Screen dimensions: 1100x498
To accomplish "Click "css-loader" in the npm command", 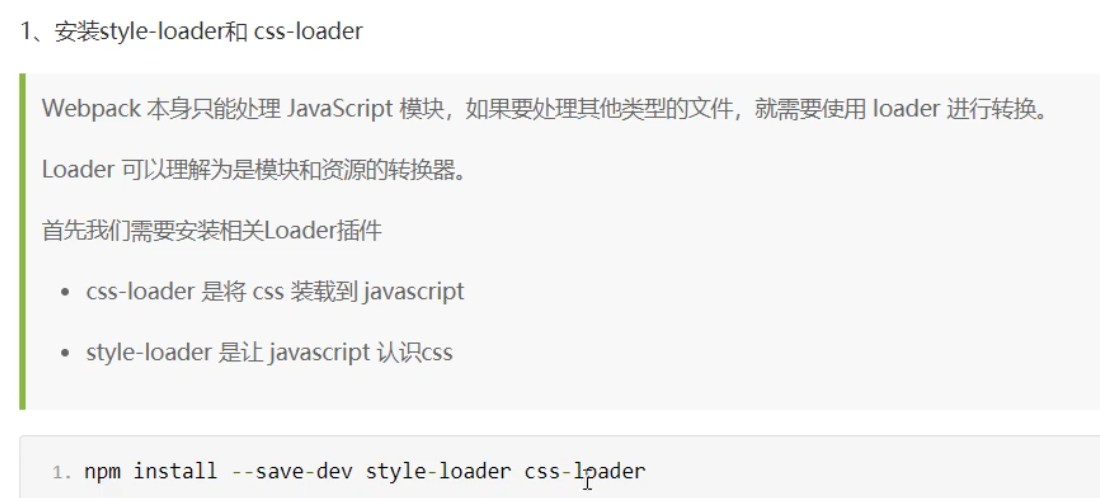I will [585, 470].
